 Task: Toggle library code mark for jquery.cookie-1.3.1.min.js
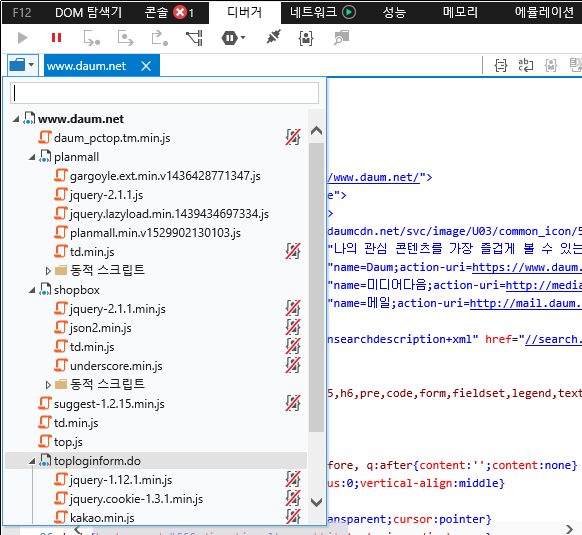point(293,498)
